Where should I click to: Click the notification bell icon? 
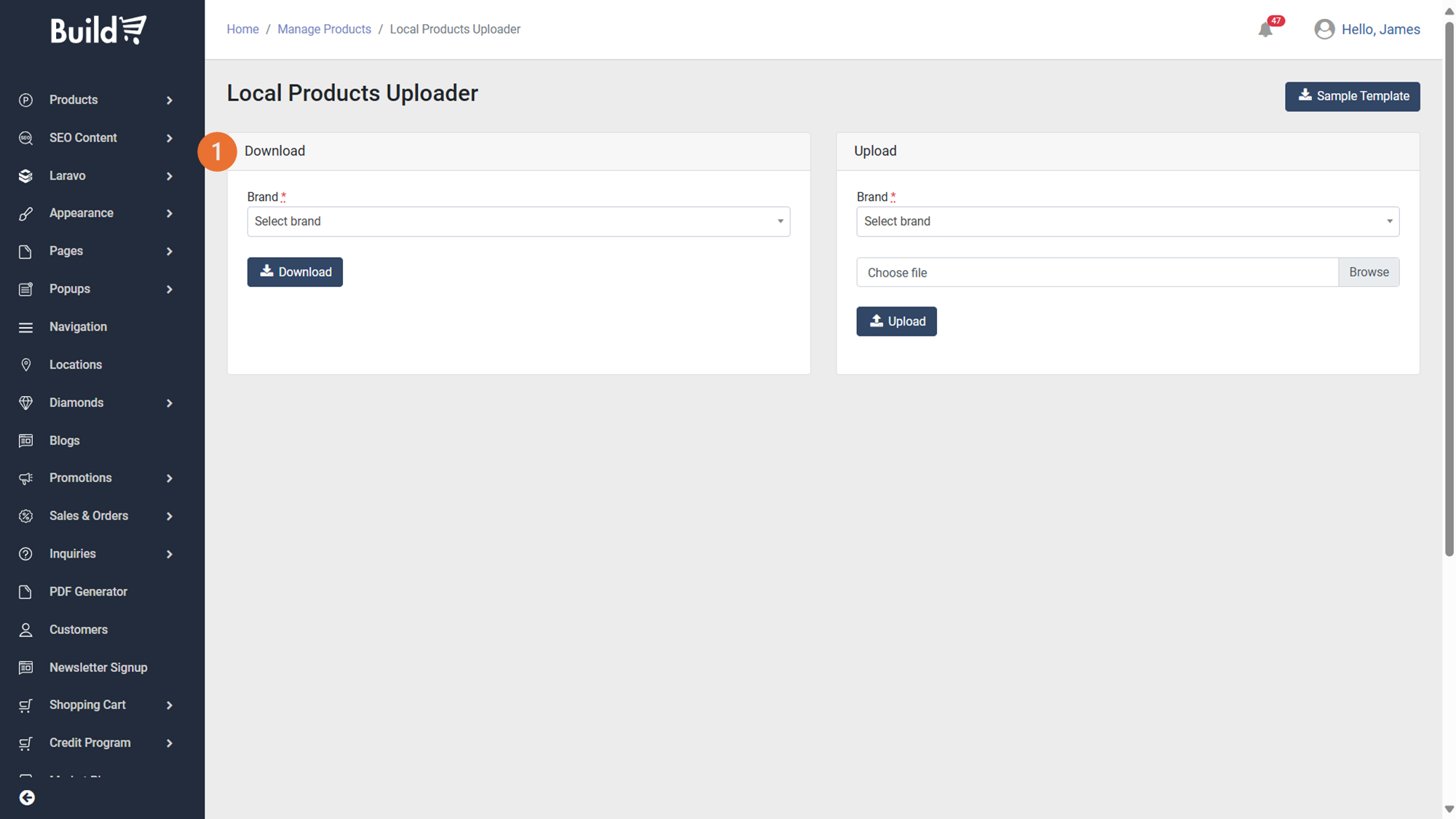[1265, 30]
